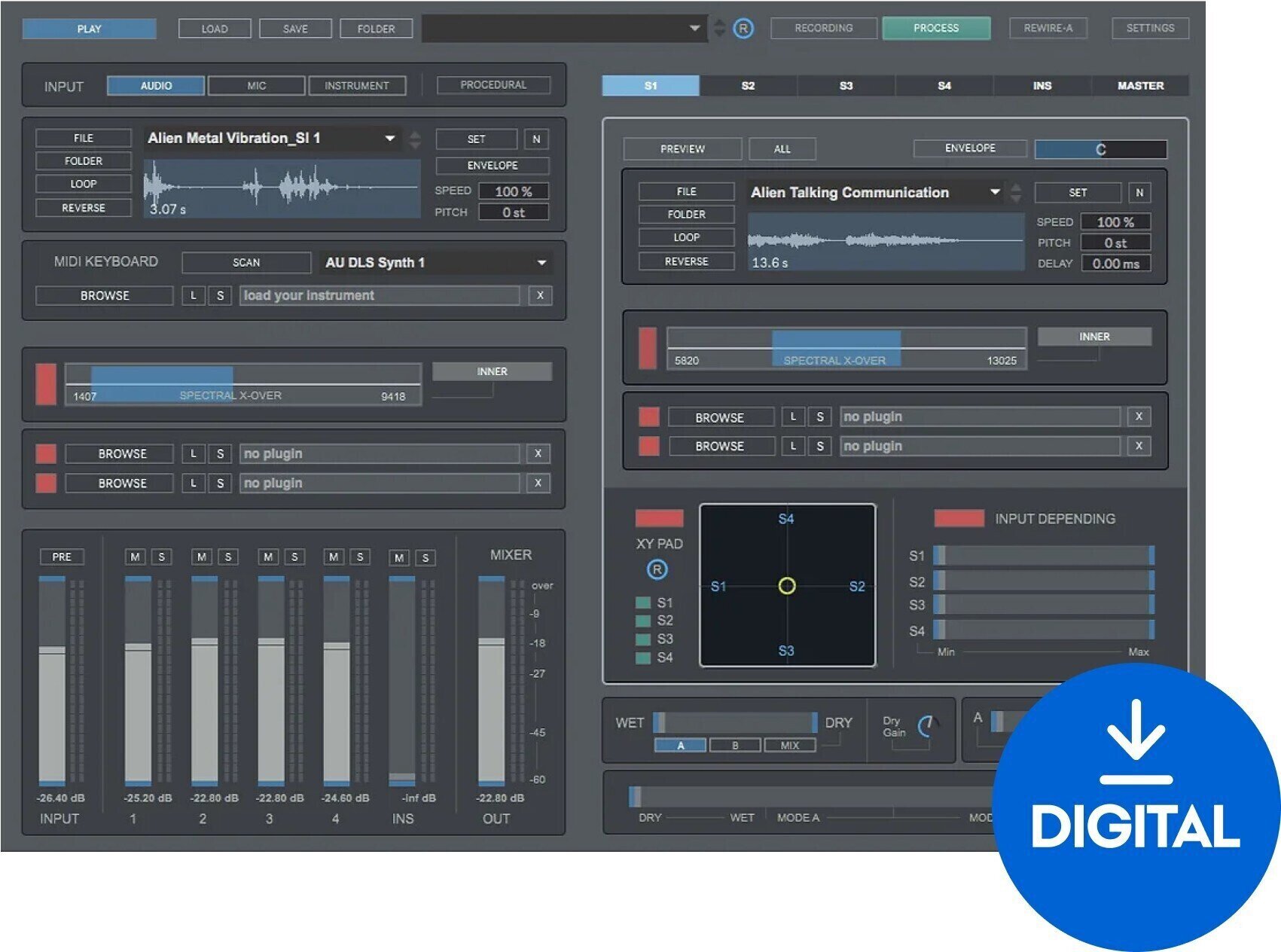Toggle first input-side plugin red enable button
This screenshot has height=952, width=1281.
pyautogui.click(x=46, y=453)
